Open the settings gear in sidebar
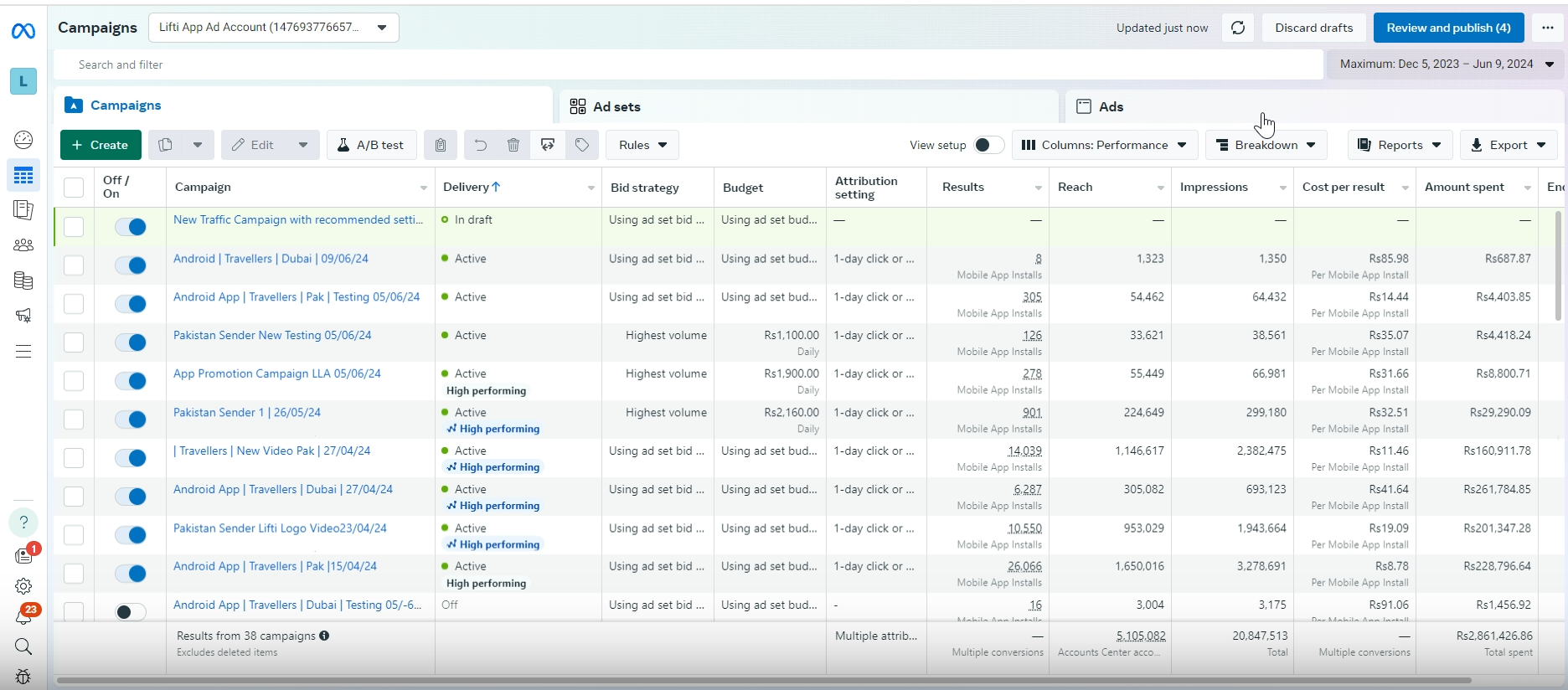The image size is (1568, 690). (x=23, y=586)
